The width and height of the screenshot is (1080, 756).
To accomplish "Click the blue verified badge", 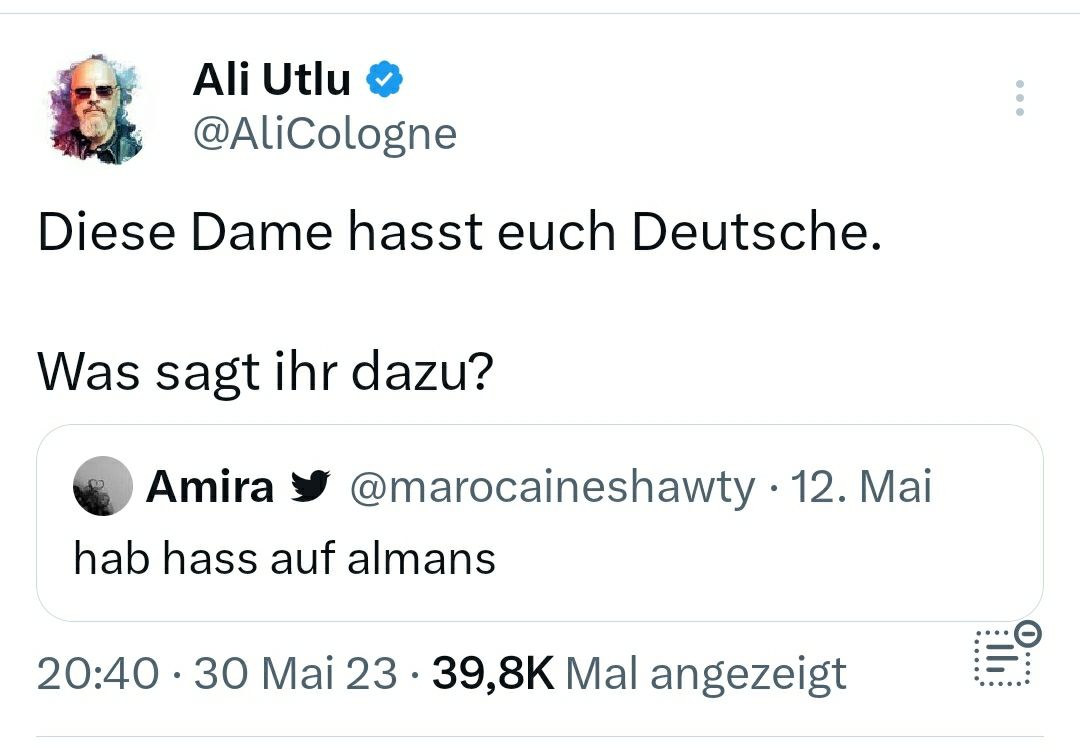I will click(384, 79).
